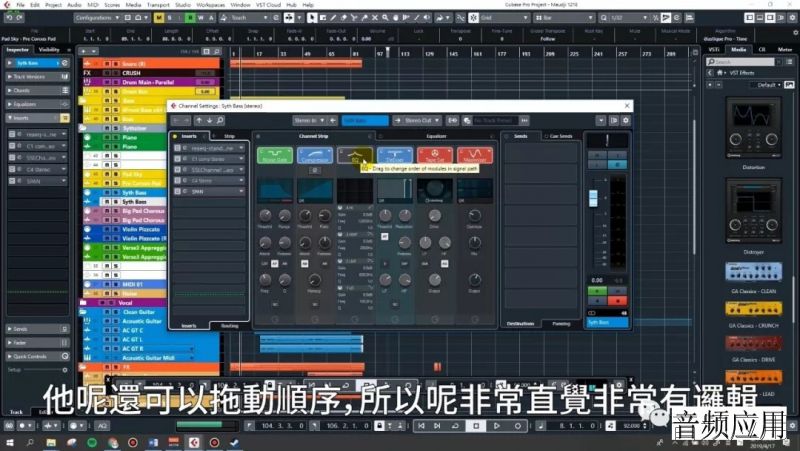Click the DeEsser module in Channel Strip
This screenshot has height=451, width=800.
[x=395, y=155]
